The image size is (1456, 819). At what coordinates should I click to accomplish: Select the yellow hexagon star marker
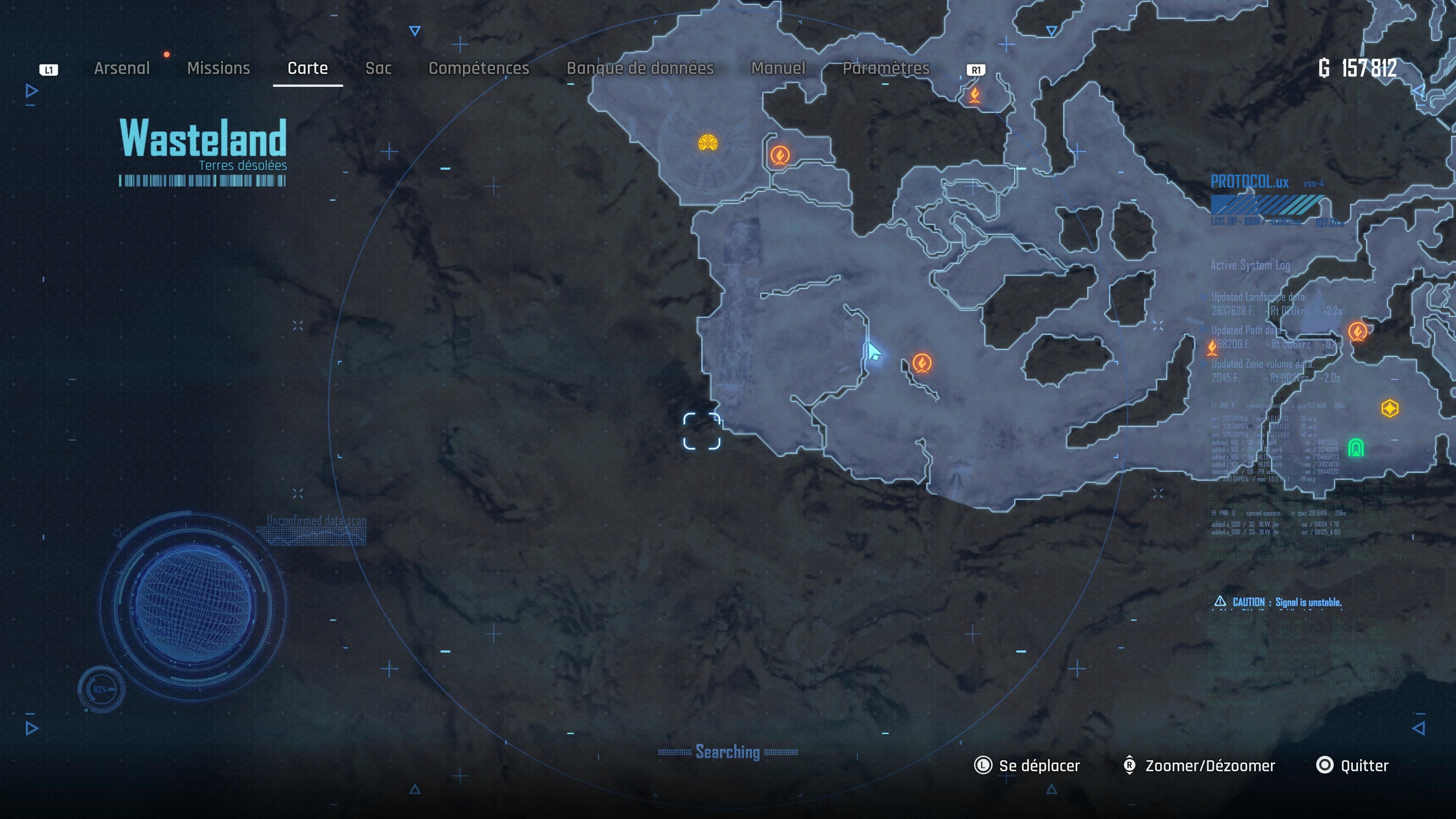[x=1390, y=408]
